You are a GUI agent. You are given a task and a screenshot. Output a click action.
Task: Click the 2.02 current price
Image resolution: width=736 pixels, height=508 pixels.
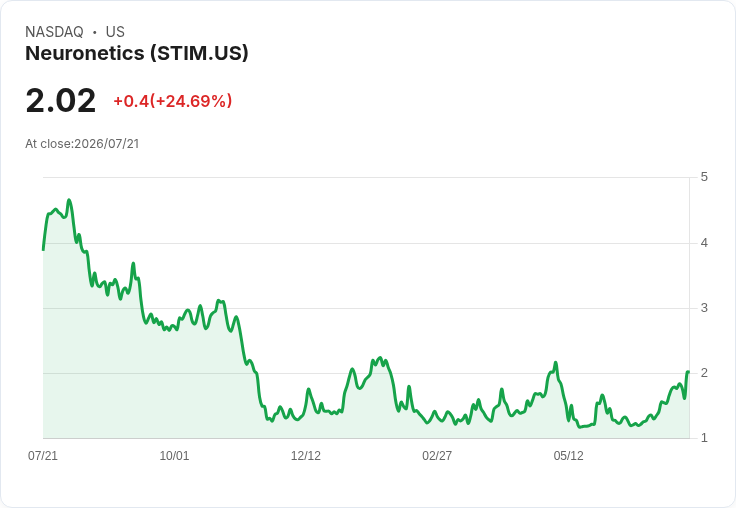click(x=61, y=101)
